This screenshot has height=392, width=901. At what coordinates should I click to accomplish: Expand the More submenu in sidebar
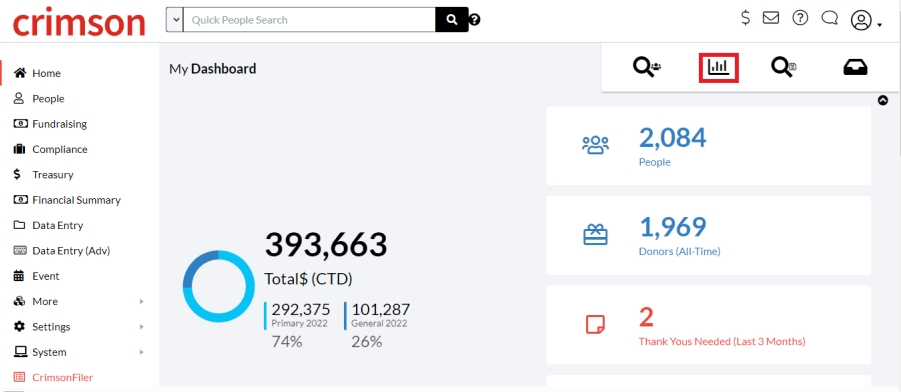click(79, 301)
